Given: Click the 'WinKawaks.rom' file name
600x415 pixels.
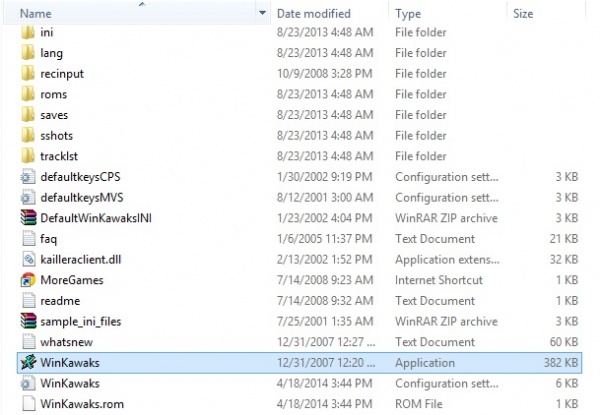Looking at the screenshot, I should 82,404.
